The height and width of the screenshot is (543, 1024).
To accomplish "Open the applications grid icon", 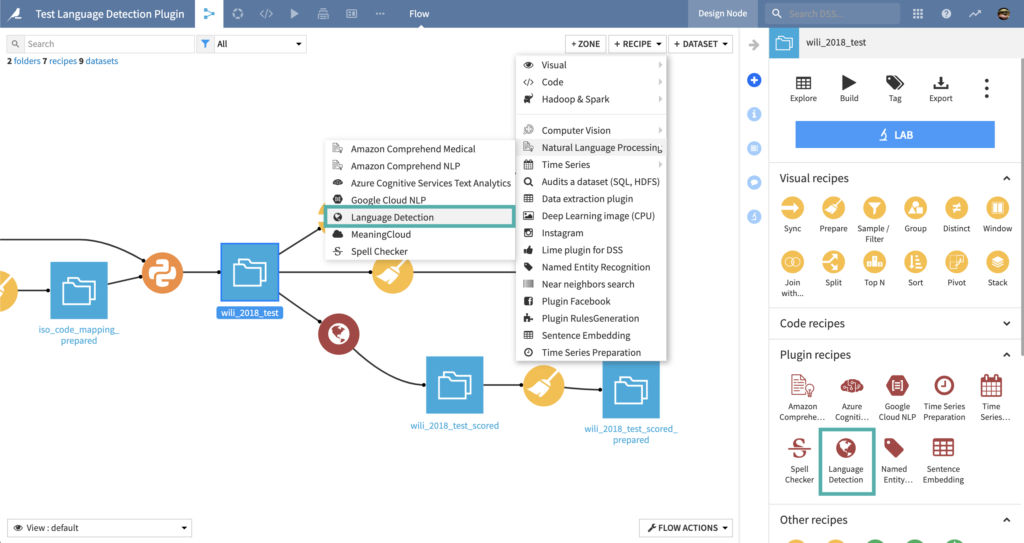I will point(918,14).
